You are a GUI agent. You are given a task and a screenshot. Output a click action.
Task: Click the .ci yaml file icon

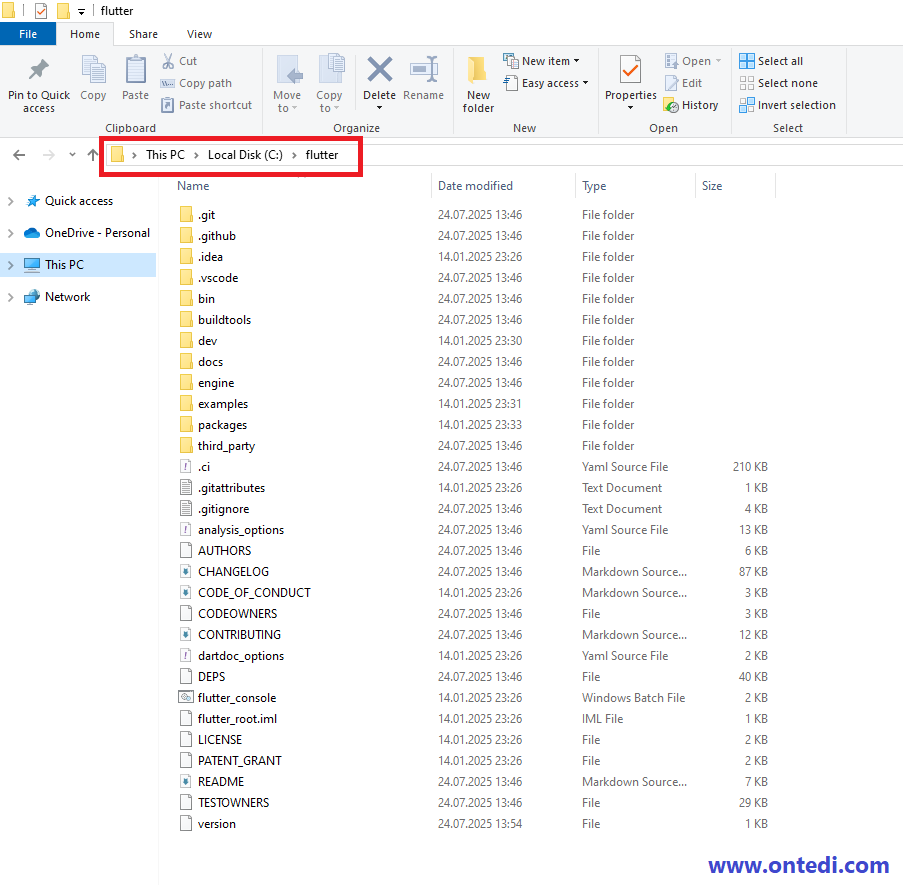[185, 466]
